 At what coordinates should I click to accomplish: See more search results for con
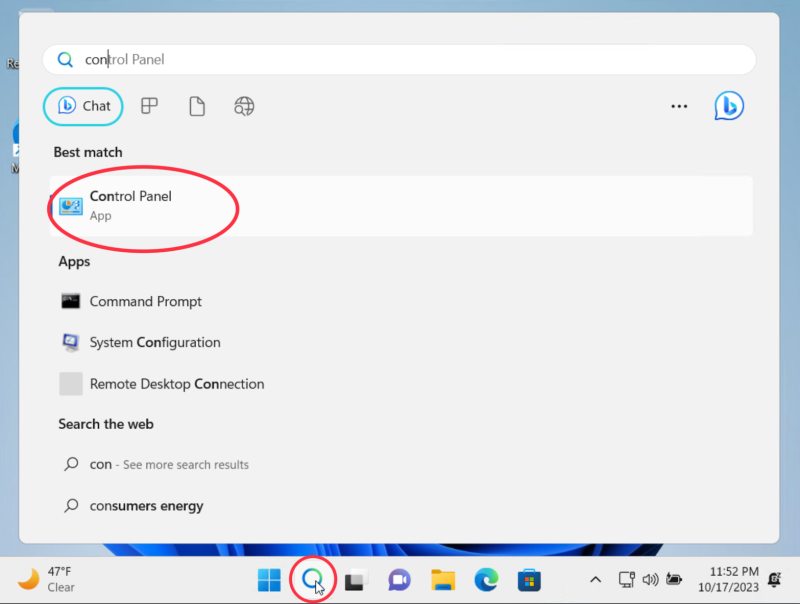tap(154, 464)
